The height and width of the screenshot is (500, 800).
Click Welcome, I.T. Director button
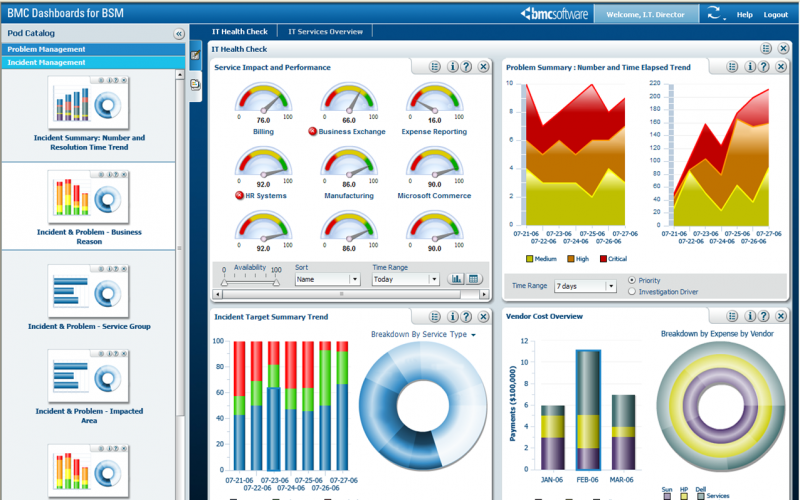[646, 14]
